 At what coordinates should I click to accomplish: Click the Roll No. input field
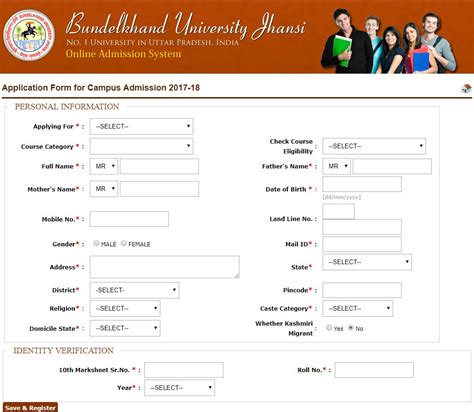374,370
